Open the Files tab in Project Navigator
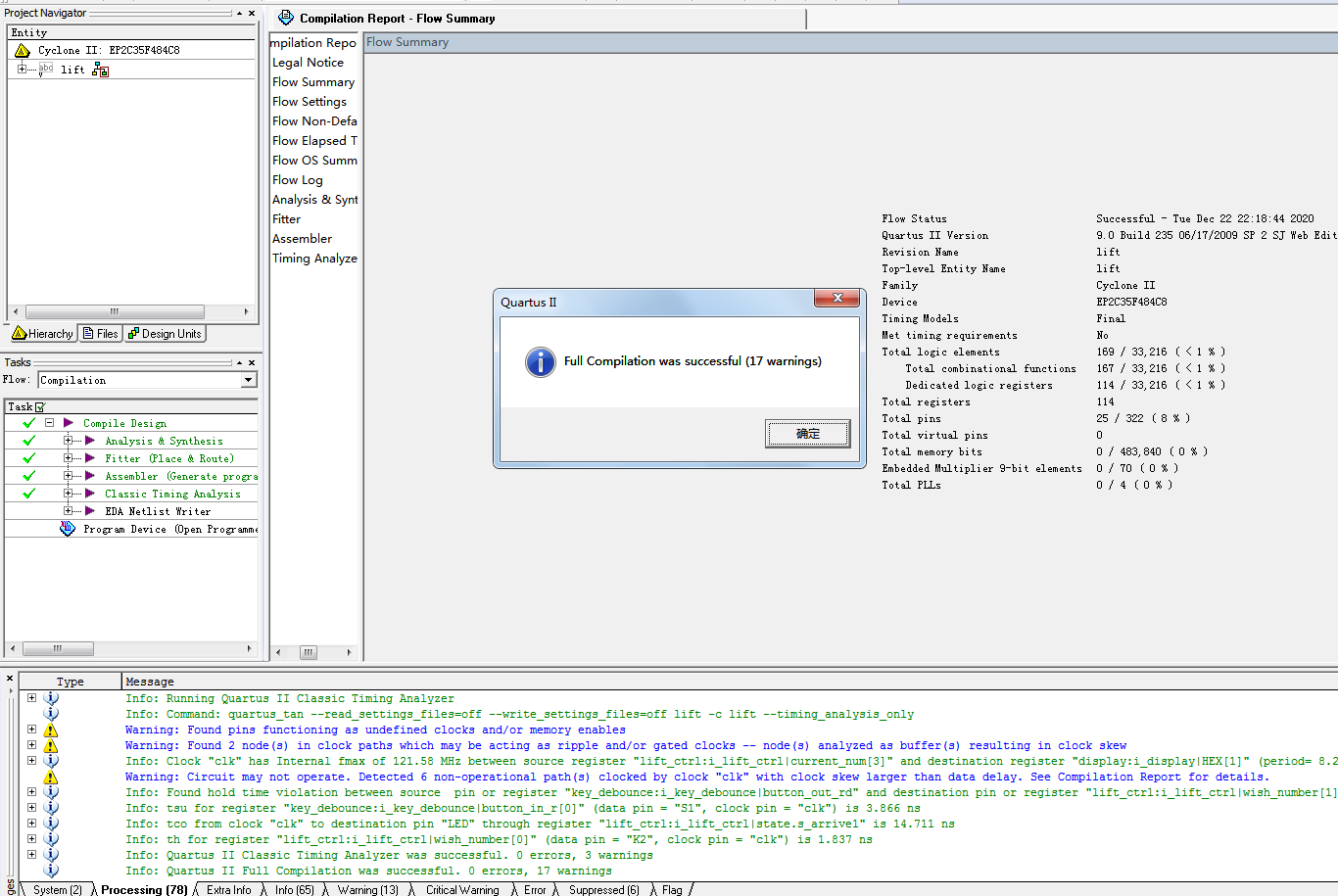This screenshot has width=1338, height=896. pyautogui.click(x=100, y=334)
